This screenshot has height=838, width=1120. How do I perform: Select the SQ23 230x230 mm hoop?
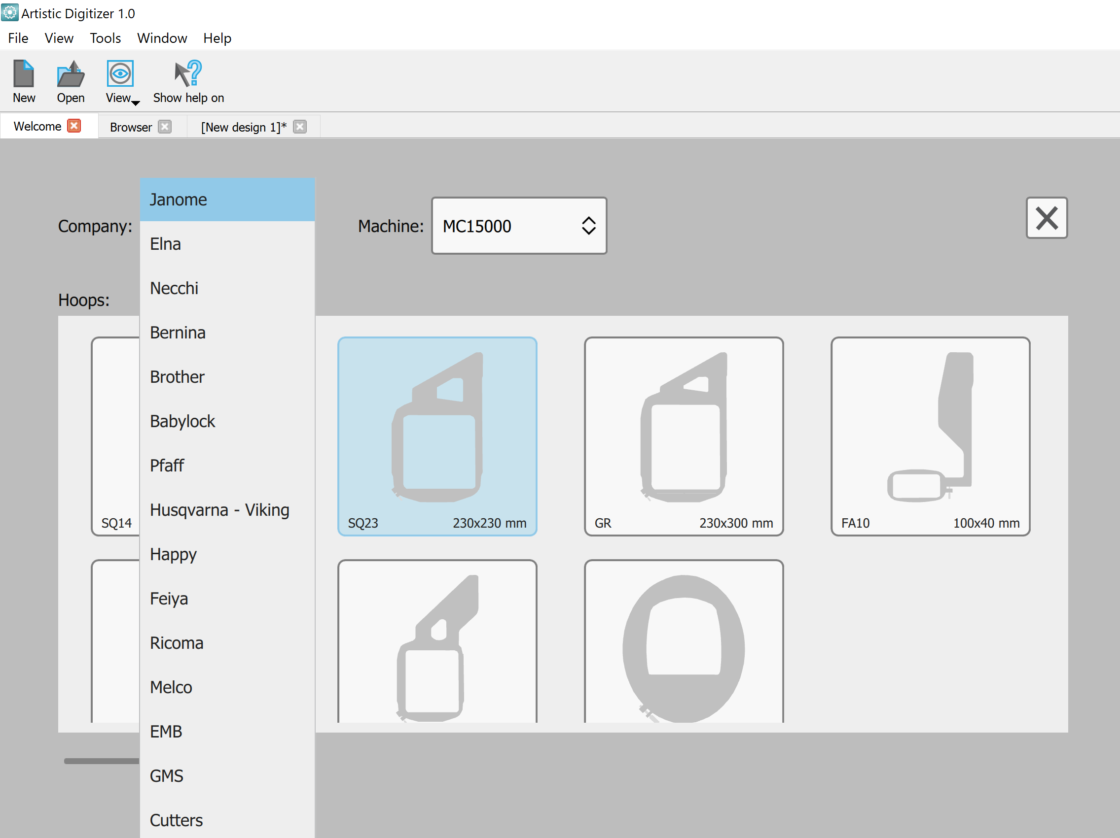point(437,437)
